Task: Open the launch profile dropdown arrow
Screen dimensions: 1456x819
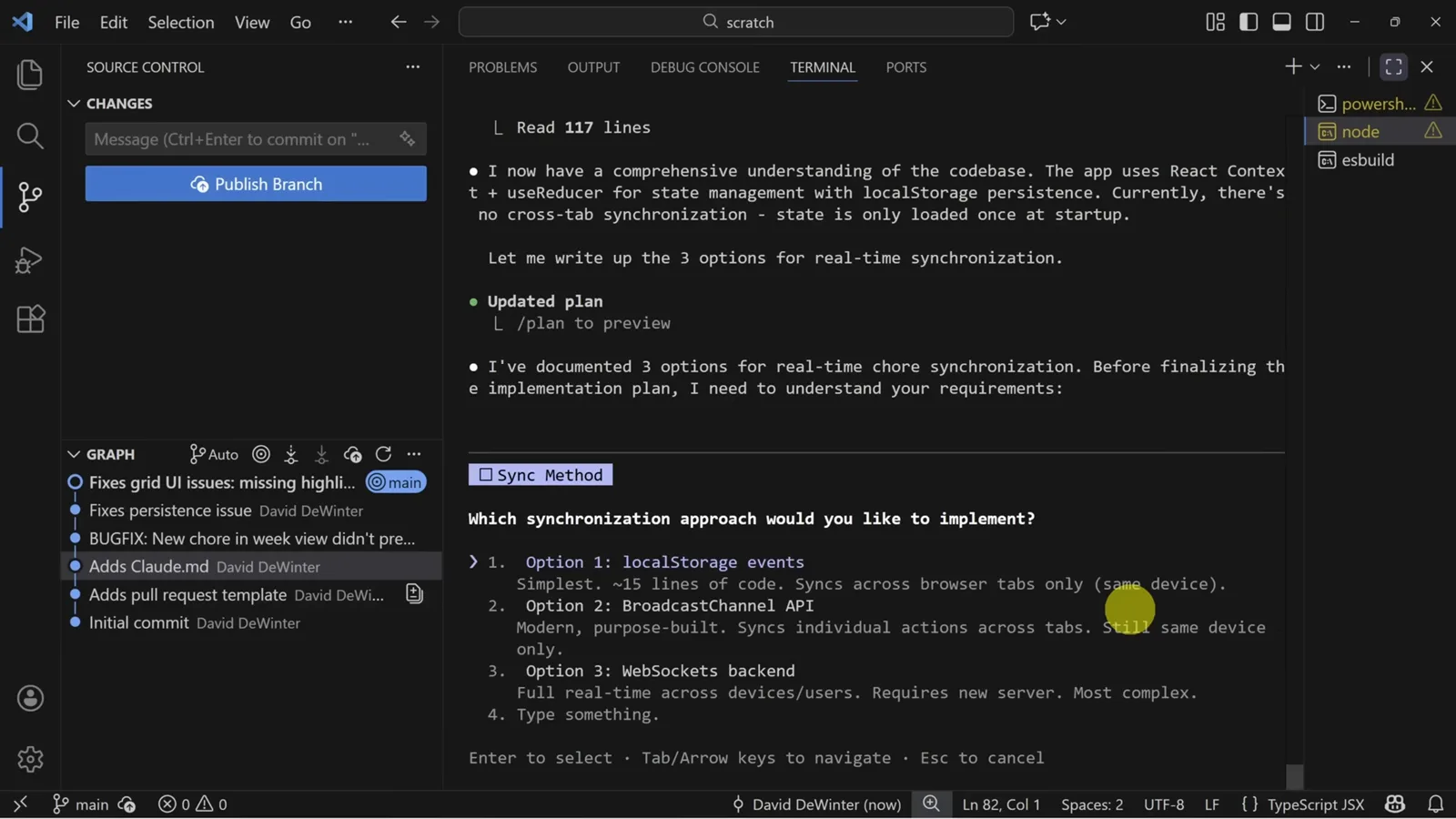Action: tap(1315, 66)
